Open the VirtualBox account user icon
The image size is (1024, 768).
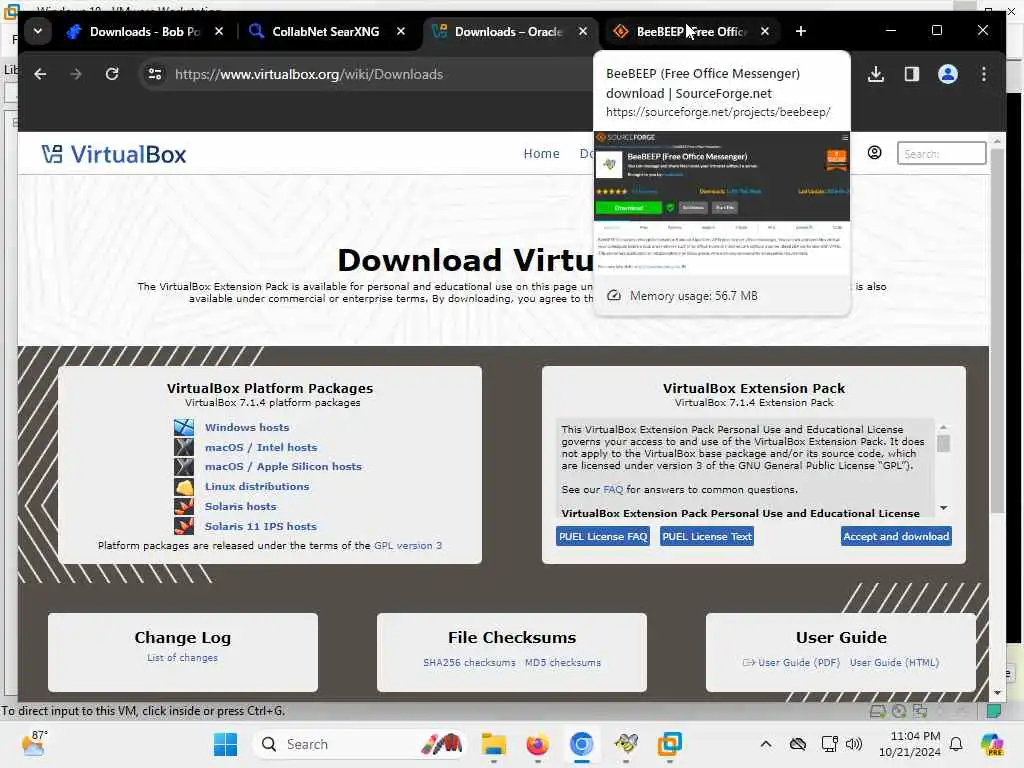(x=874, y=153)
